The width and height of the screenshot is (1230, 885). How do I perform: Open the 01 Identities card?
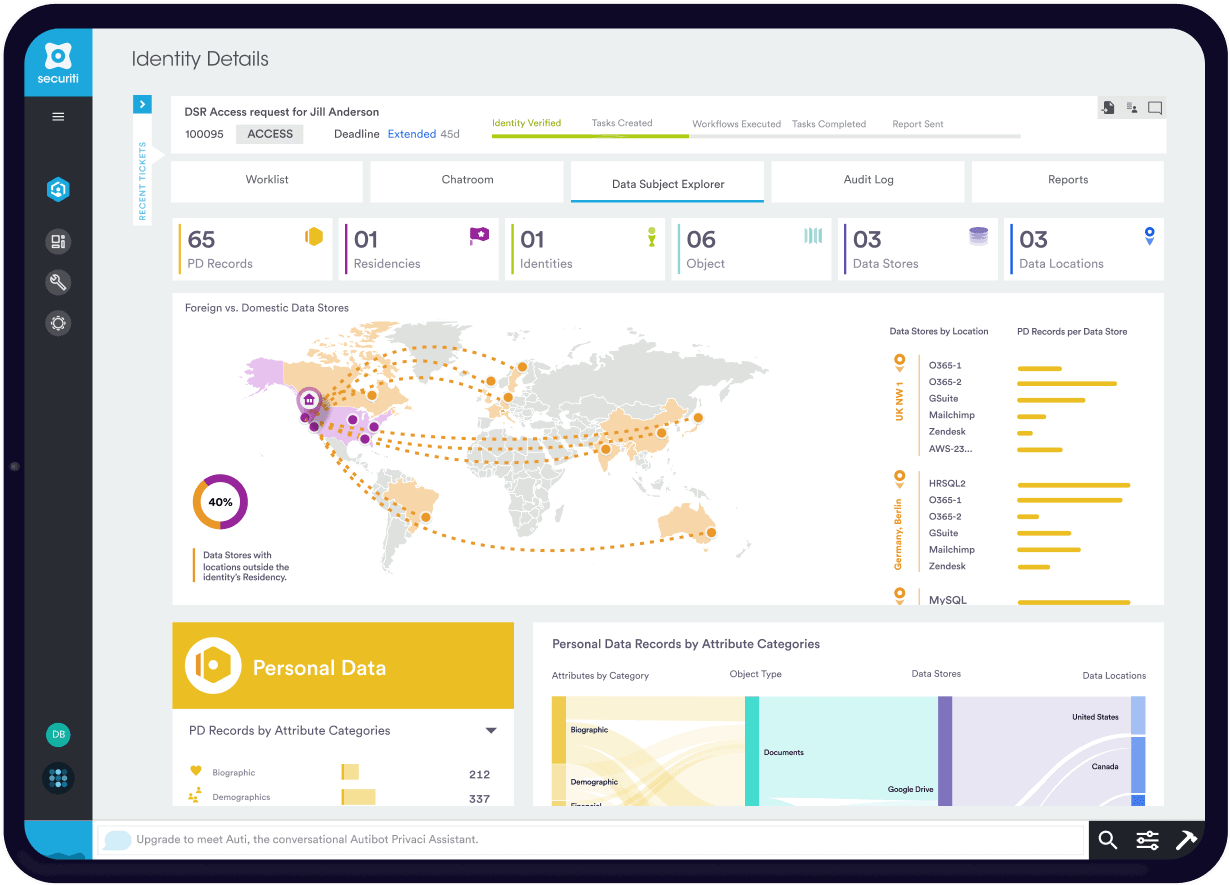(x=585, y=249)
